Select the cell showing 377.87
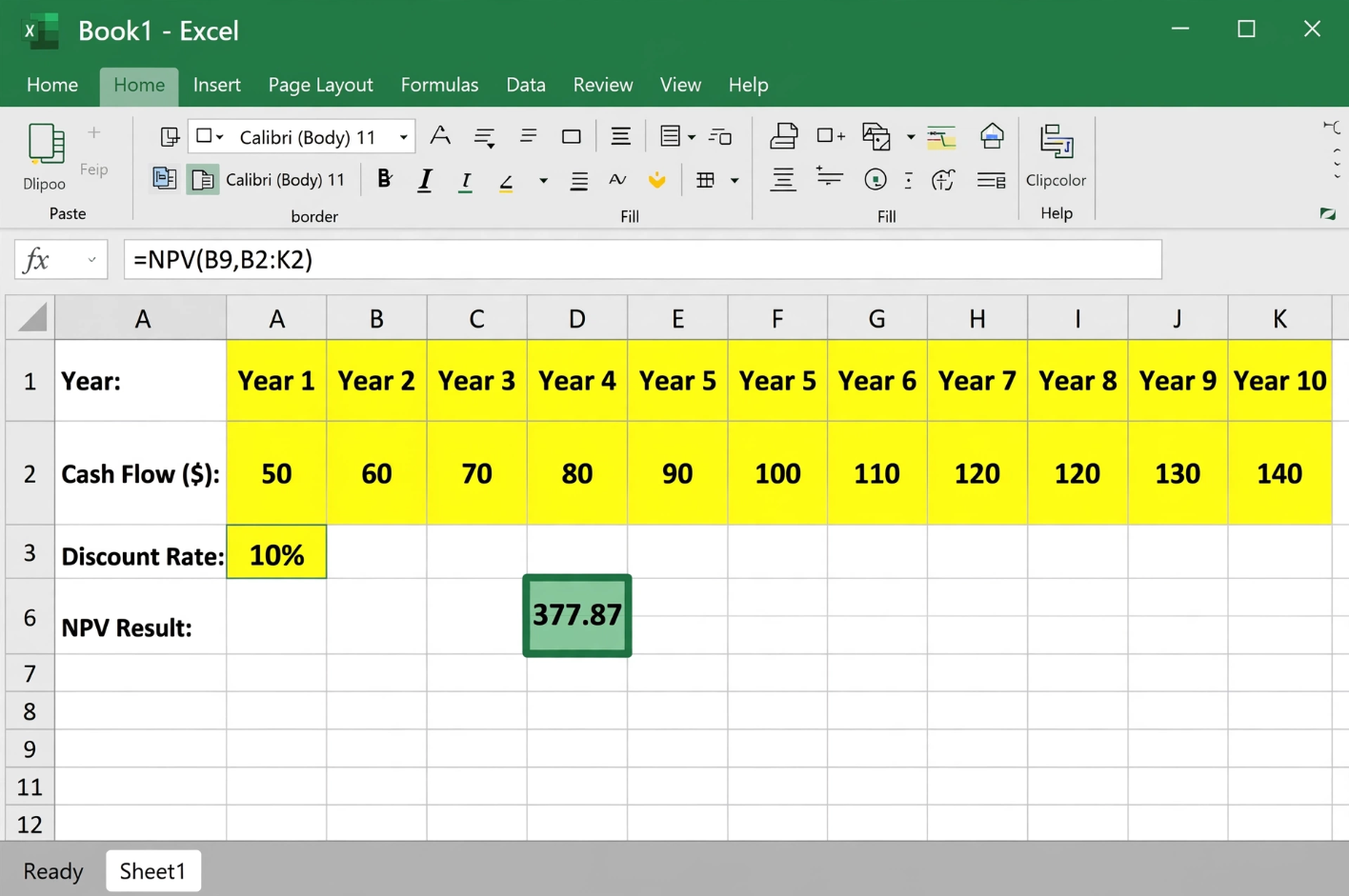This screenshot has height=896, width=1349. click(x=577, y=615)
